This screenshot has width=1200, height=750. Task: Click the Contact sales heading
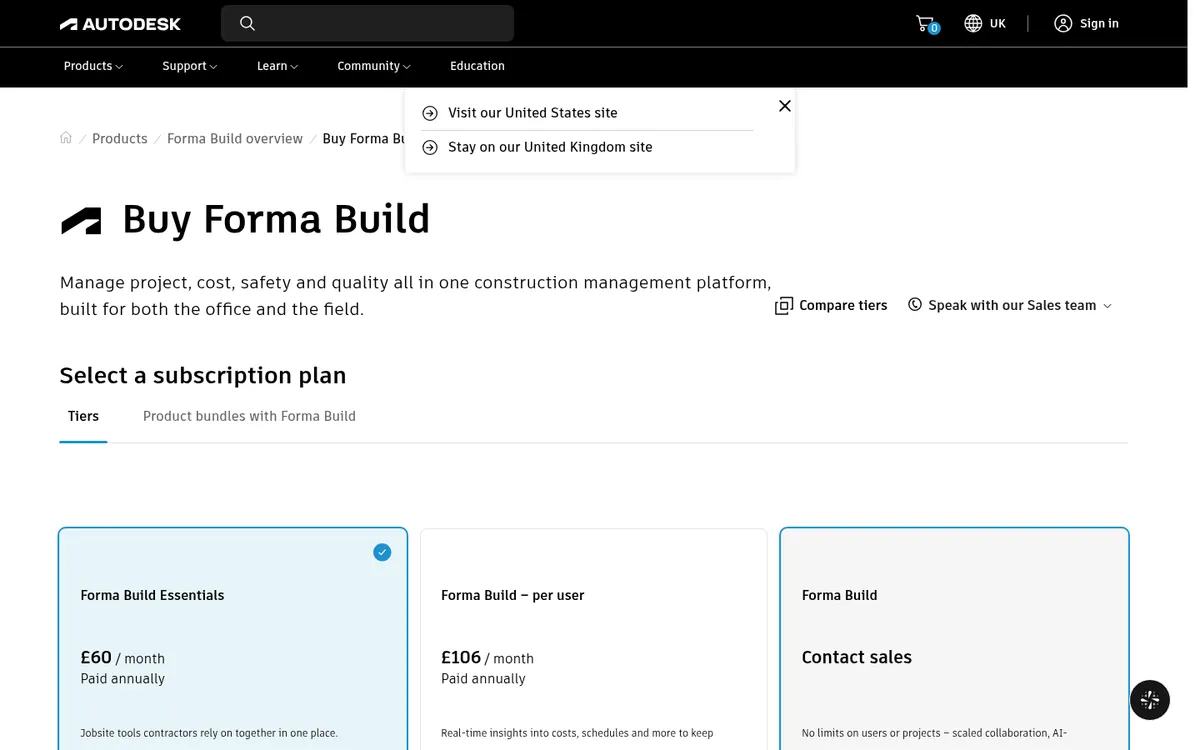pos(857,657)
